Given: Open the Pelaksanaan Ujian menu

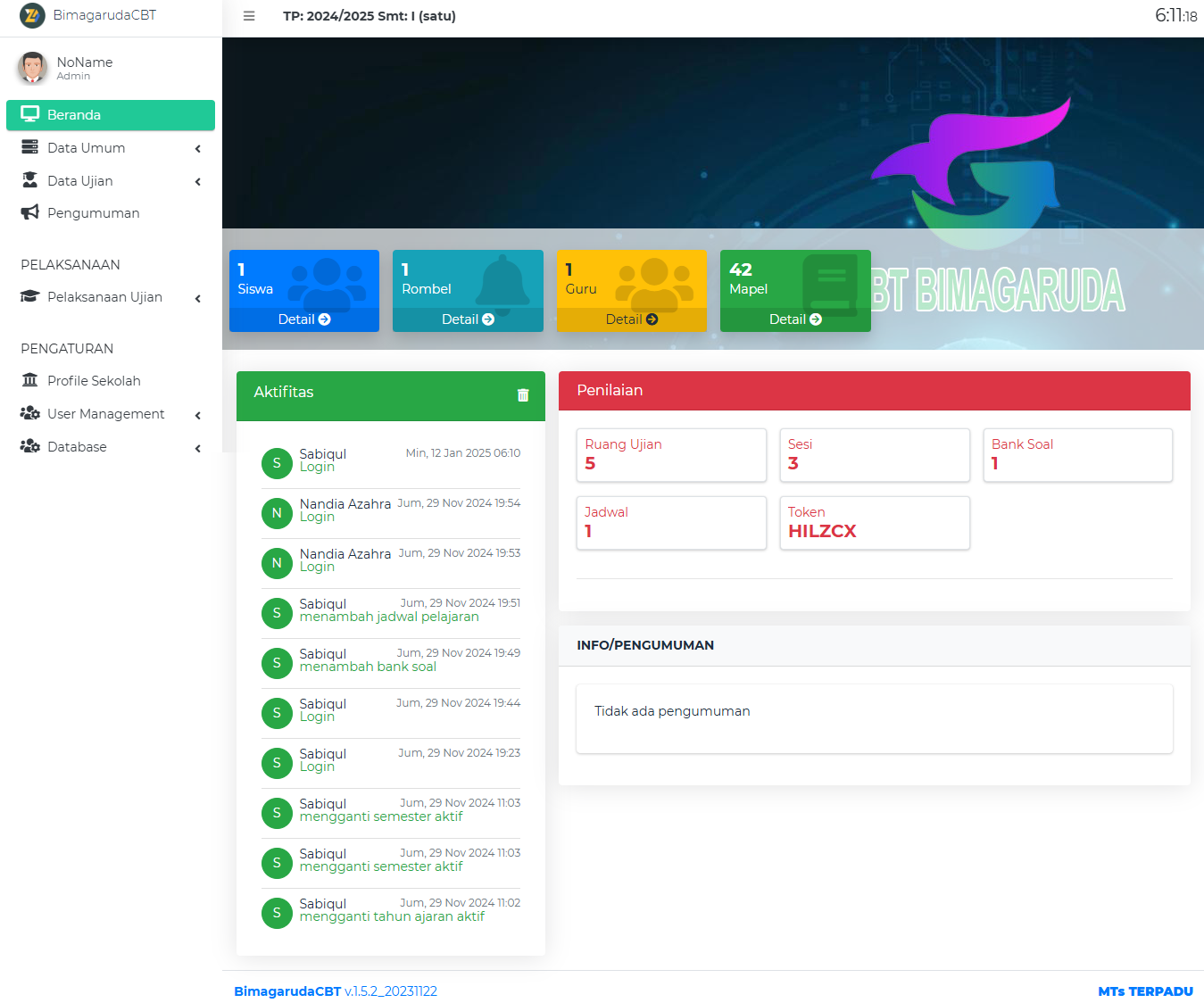Looking at the screenshot, I should (111, 297).
